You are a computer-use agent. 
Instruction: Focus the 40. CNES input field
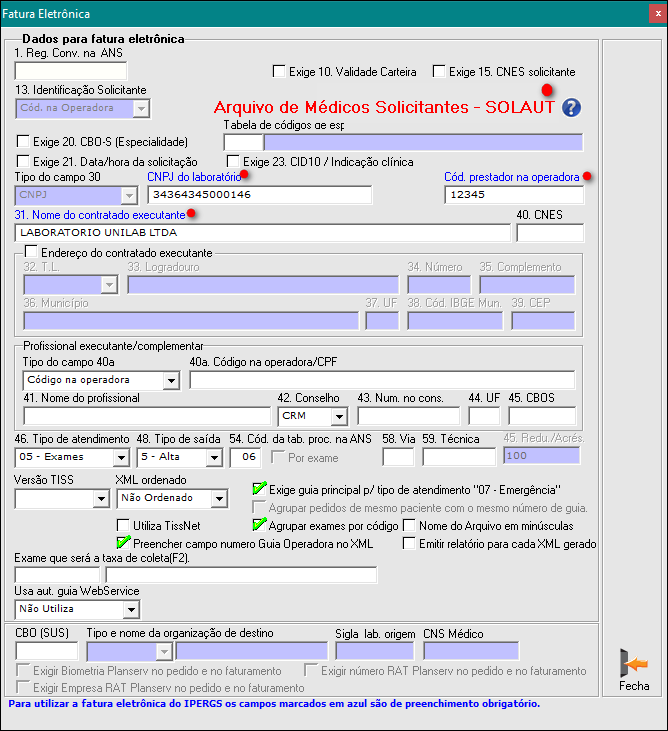(x=550, y=233)
